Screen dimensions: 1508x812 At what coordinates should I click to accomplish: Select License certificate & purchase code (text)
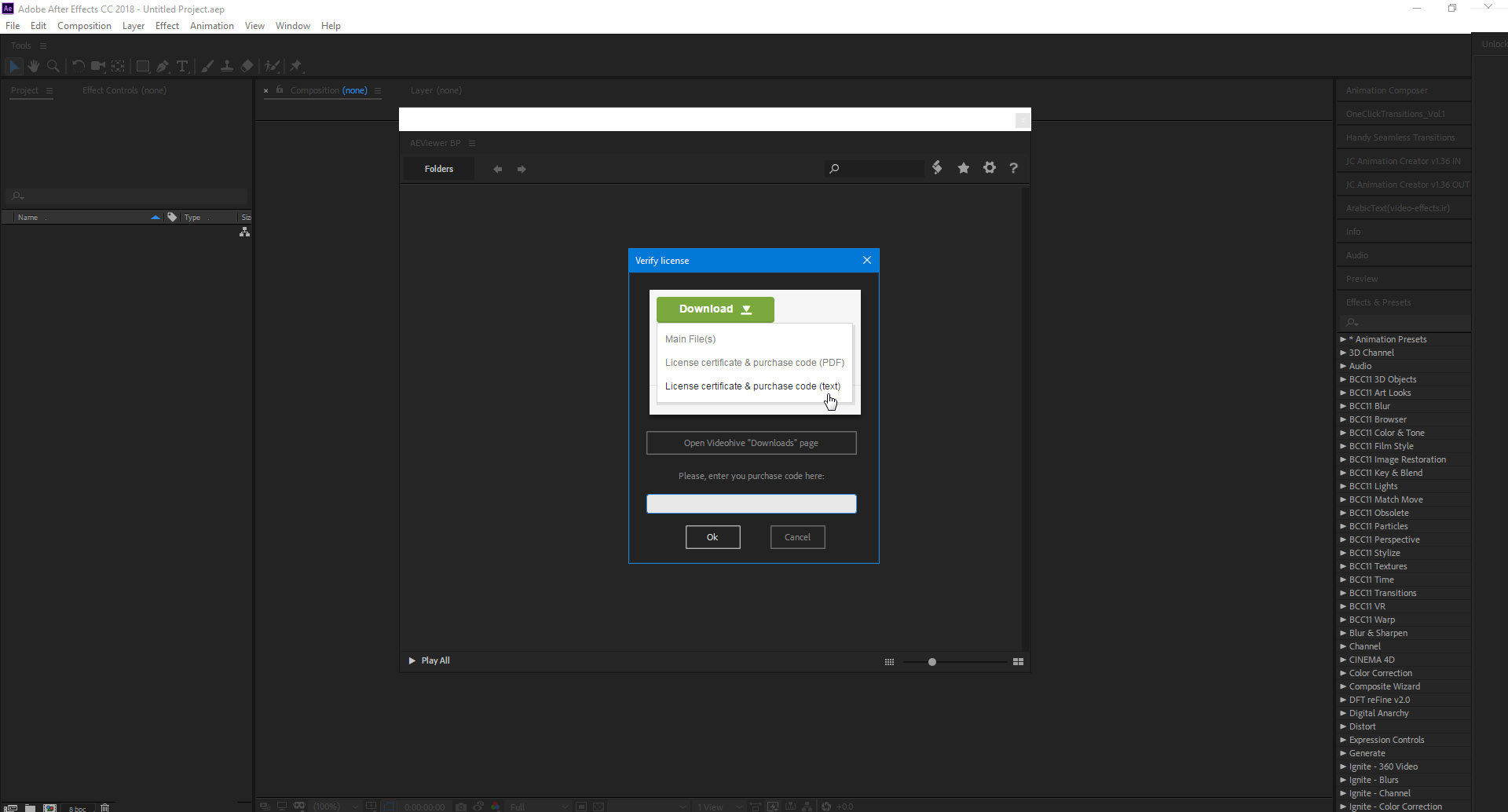(752, 386)
